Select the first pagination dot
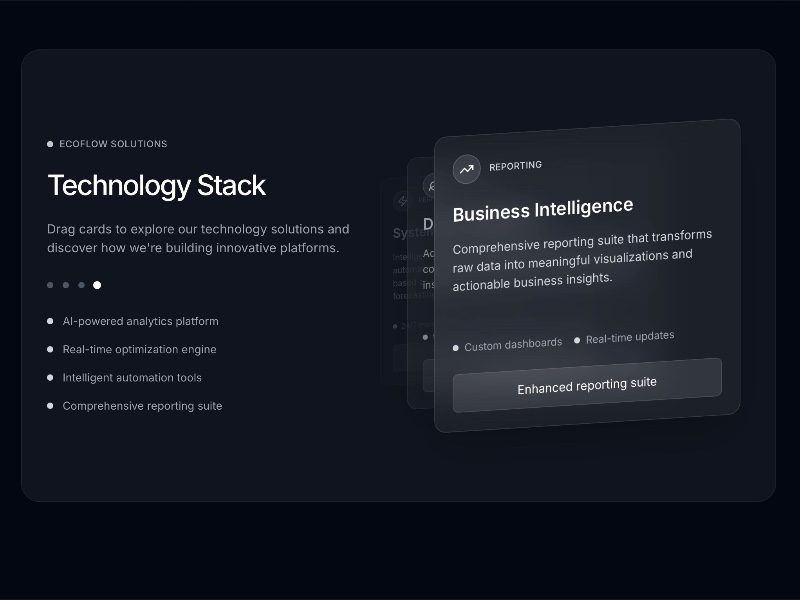Viewport: 800px width, 600px height. (50, 285)
